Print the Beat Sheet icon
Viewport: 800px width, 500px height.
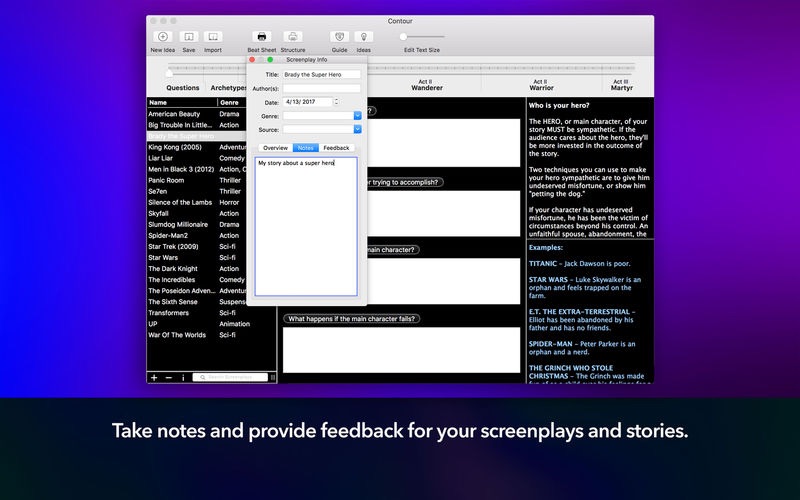262,37
